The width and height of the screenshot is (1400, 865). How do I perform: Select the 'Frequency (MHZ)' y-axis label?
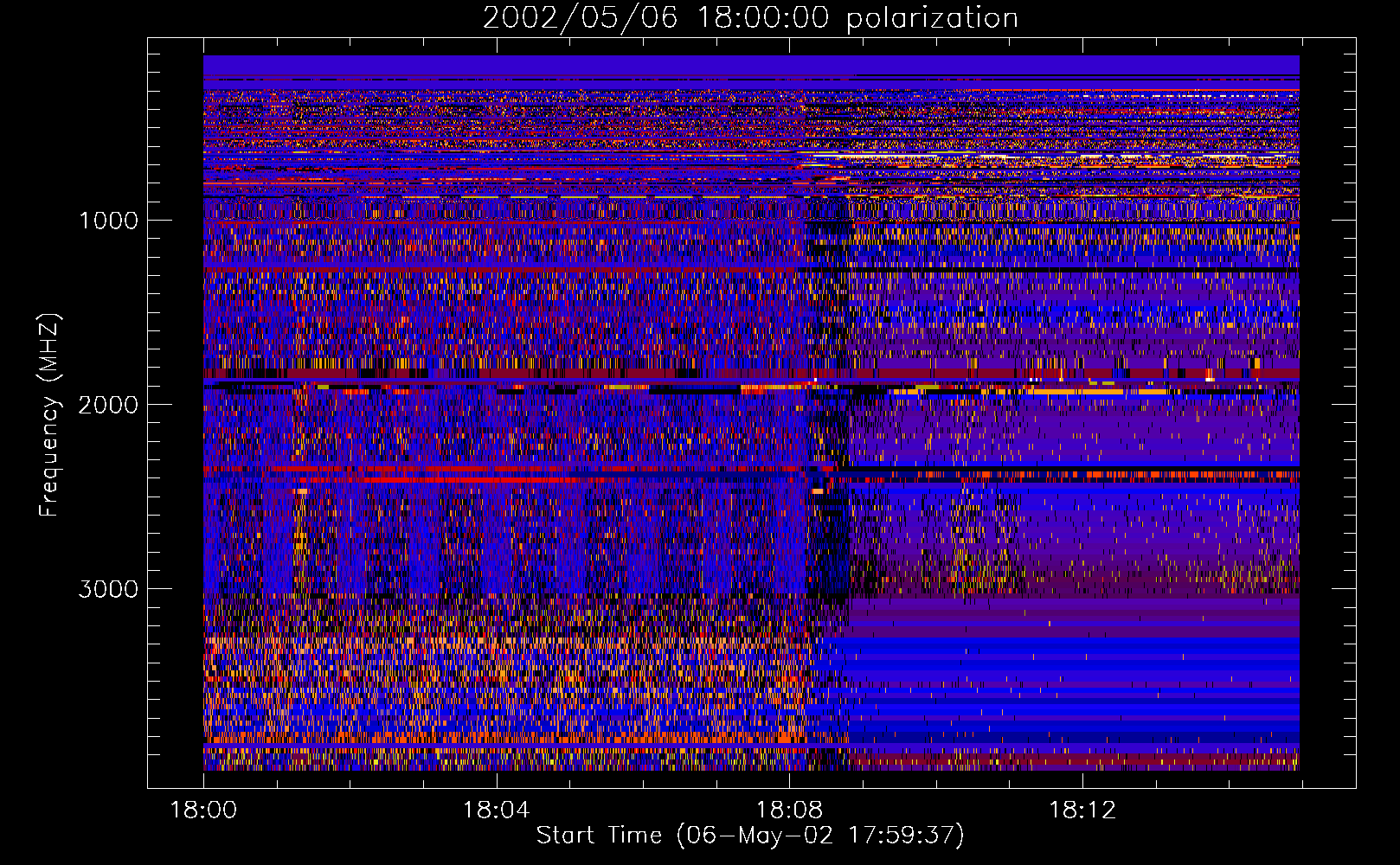pos(49,414)
